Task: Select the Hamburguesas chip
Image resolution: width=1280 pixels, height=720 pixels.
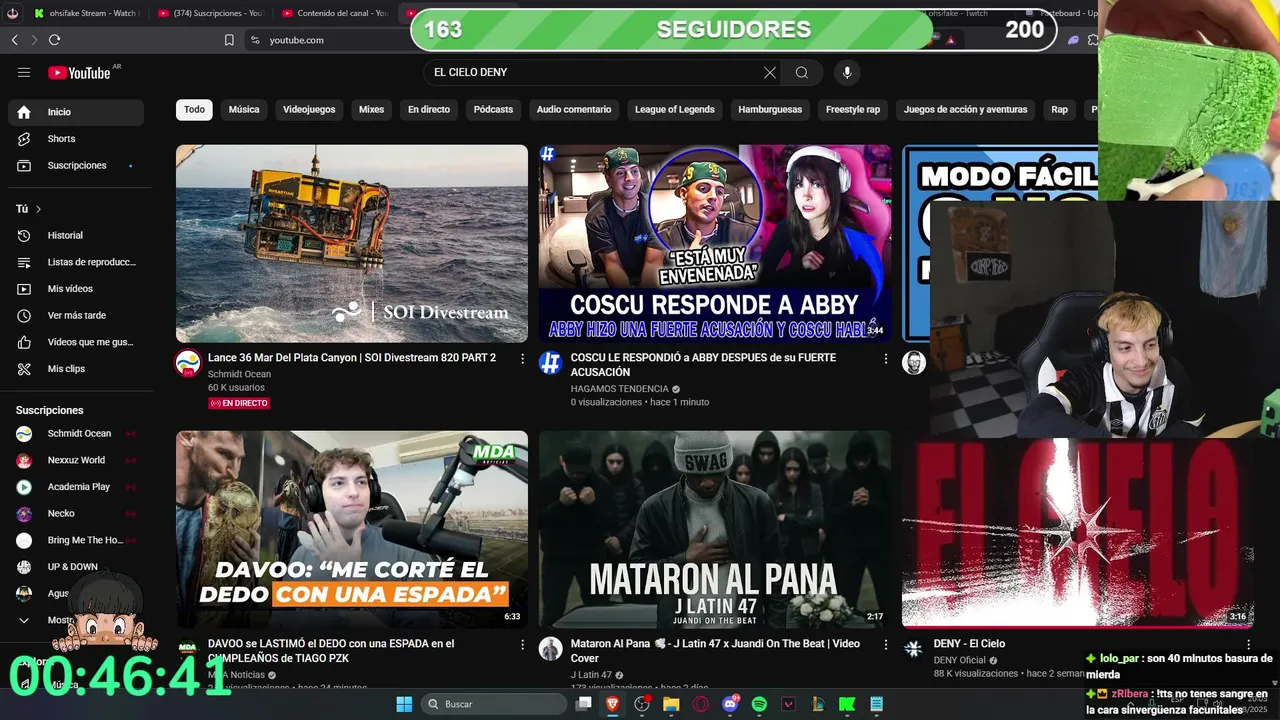Action: click(770, 109)
